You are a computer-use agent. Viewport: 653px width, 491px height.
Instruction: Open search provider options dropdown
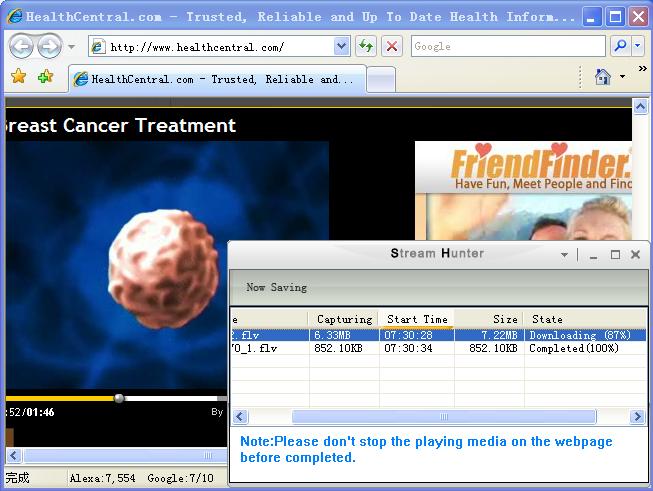638,46
